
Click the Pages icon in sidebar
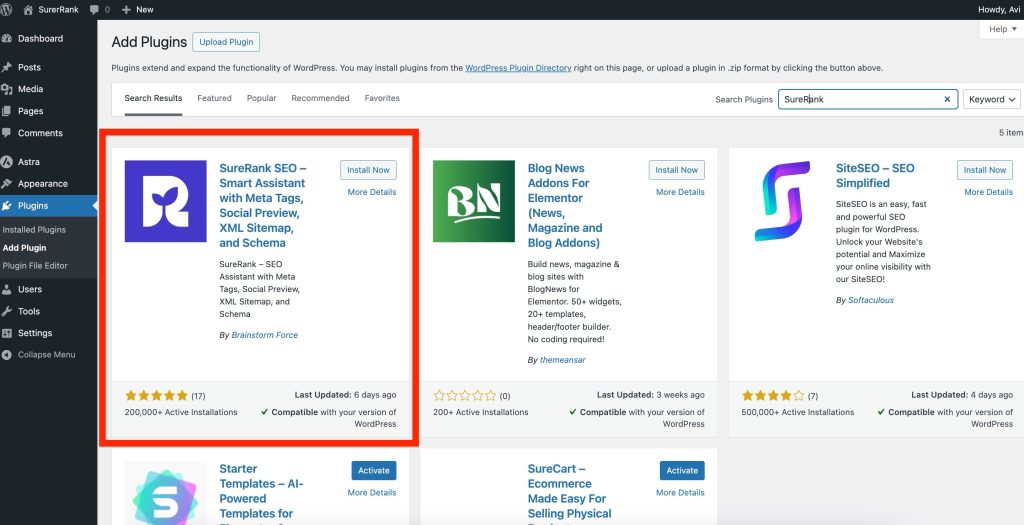coord(7,111)
